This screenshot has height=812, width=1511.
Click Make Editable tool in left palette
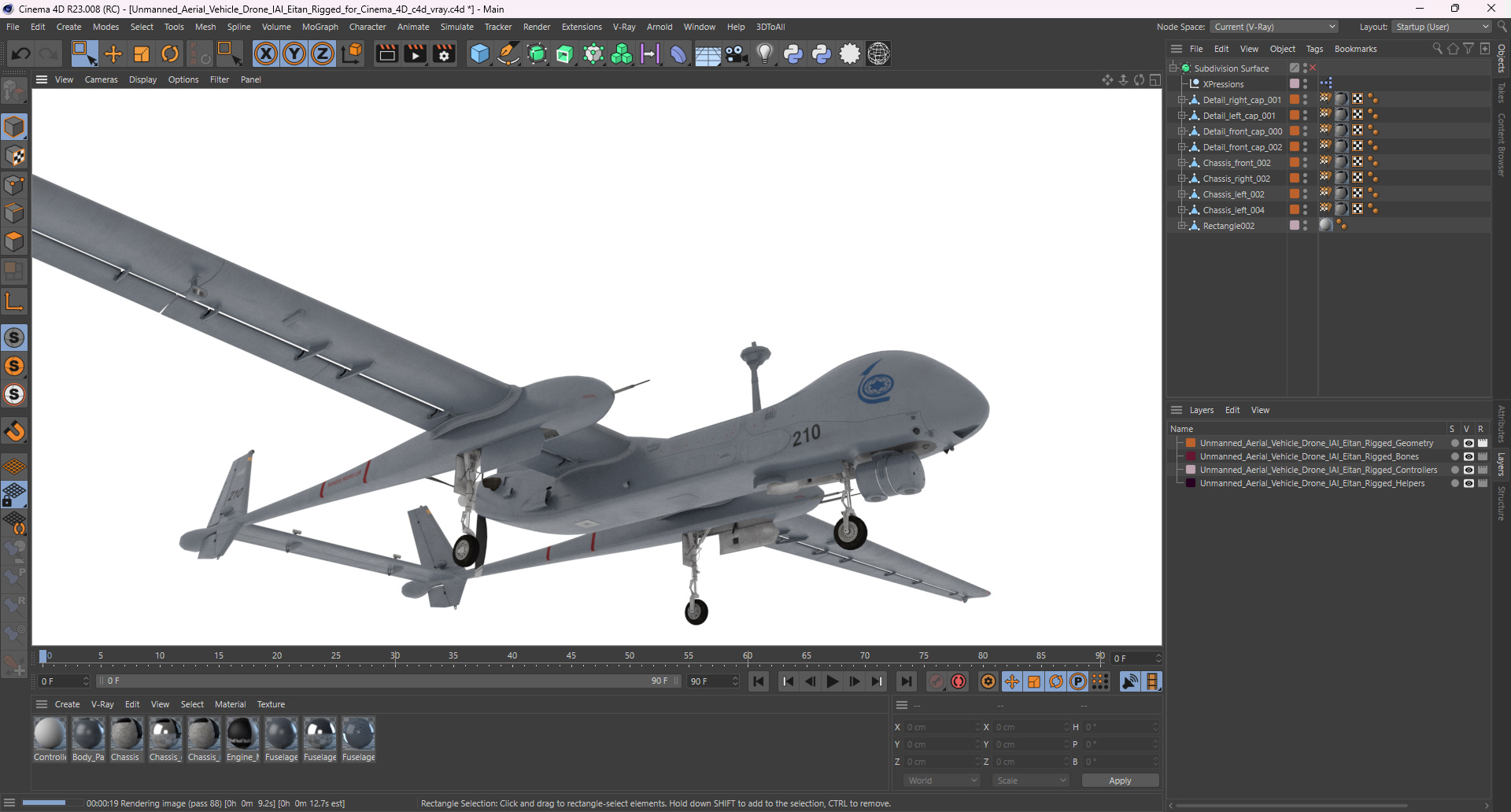[x=14, y=91]
